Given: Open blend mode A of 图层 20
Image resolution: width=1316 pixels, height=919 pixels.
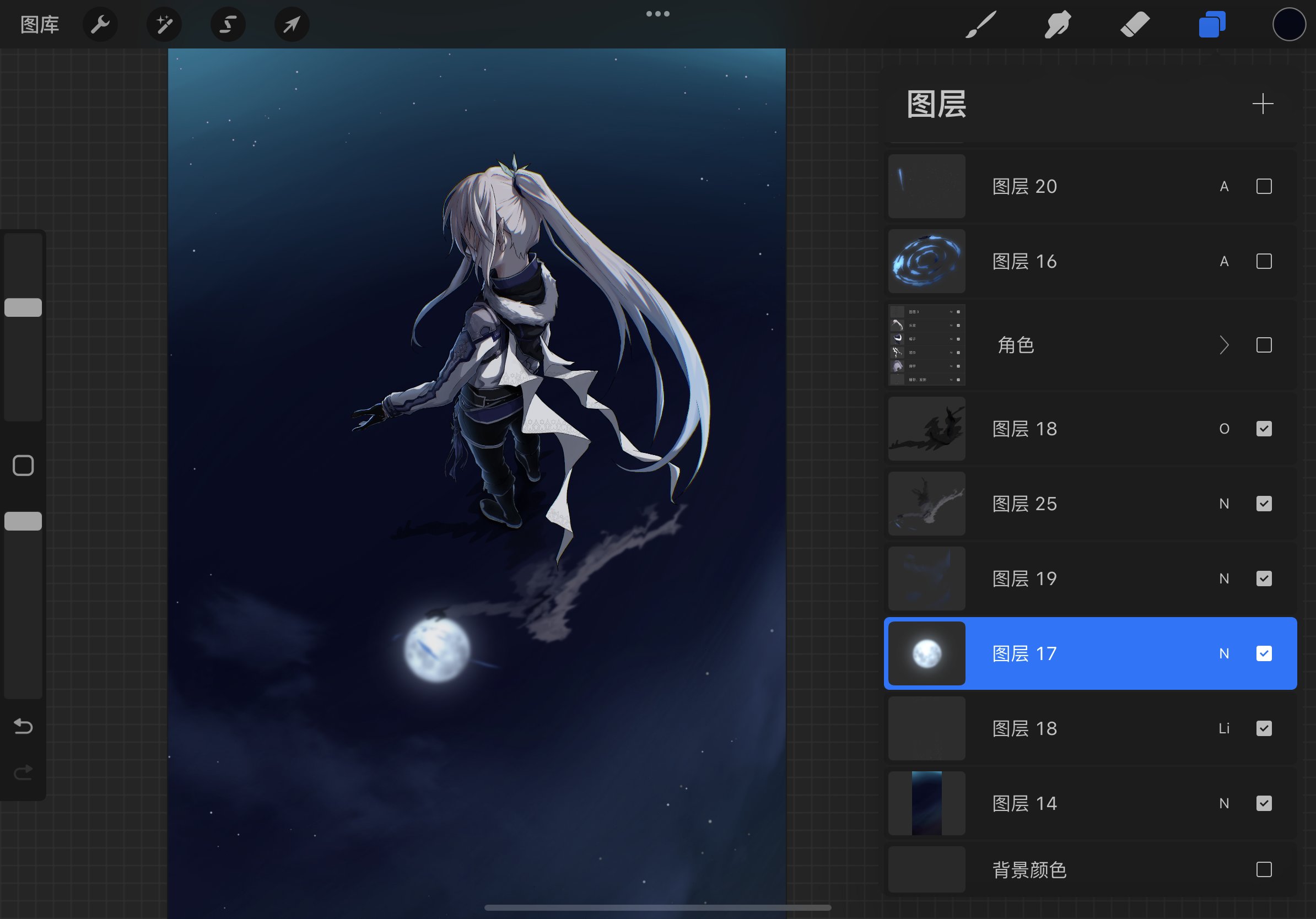Looking at the screenshot, I should (1224, 186).
